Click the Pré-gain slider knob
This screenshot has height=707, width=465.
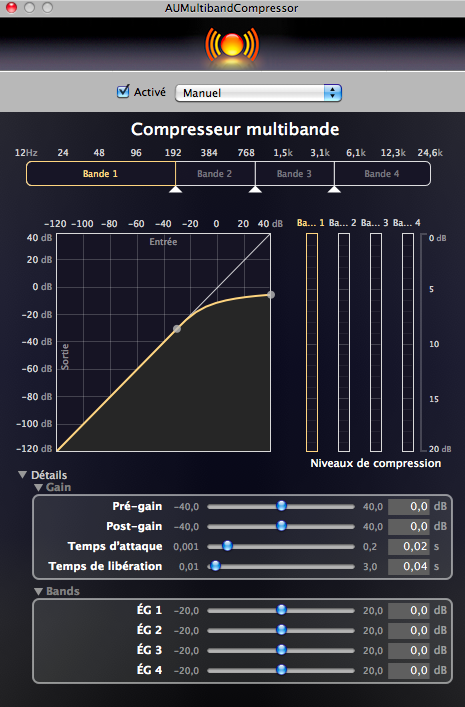(281, 506)
